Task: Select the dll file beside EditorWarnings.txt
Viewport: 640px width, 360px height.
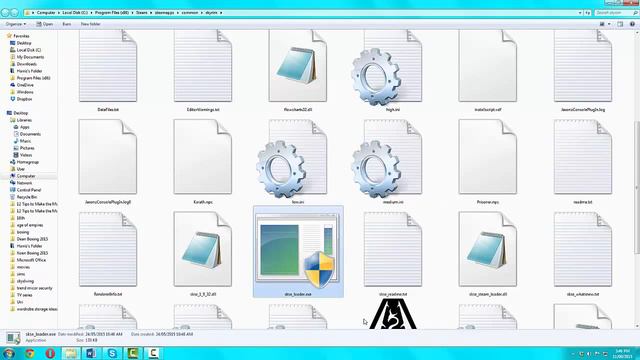Action: pos(298,70)
